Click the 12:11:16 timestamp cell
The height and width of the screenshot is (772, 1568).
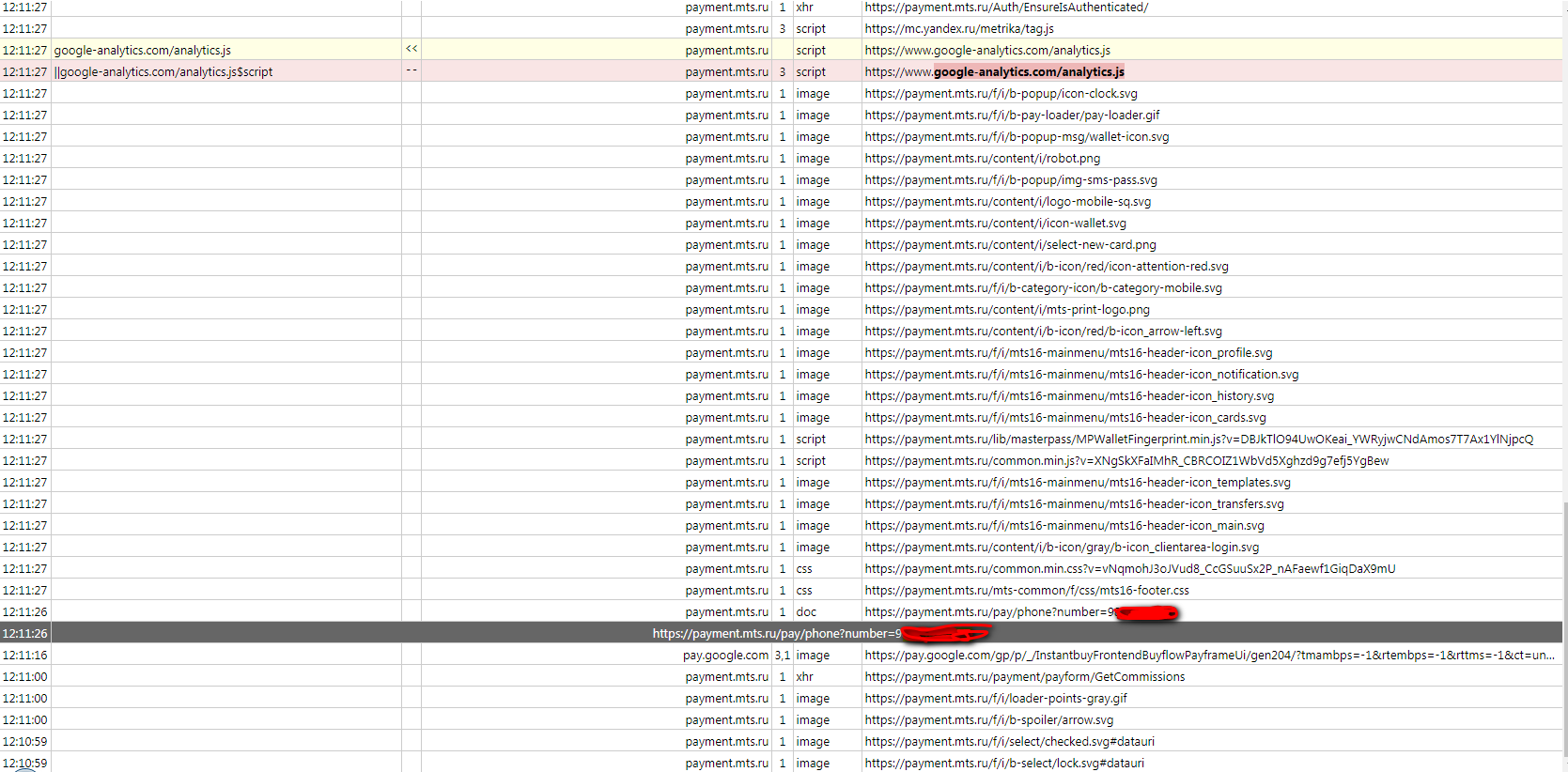pos(24,656)
